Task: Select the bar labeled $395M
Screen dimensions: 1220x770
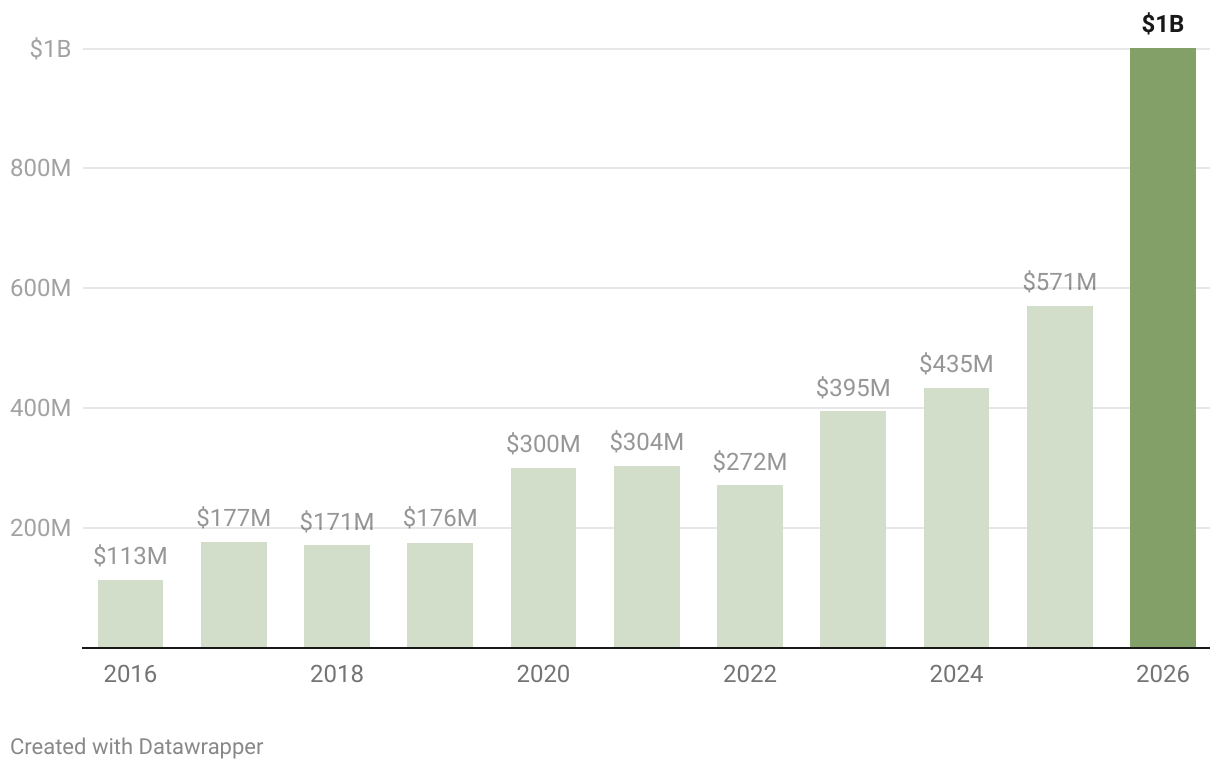Action: [x=852, y=529]
